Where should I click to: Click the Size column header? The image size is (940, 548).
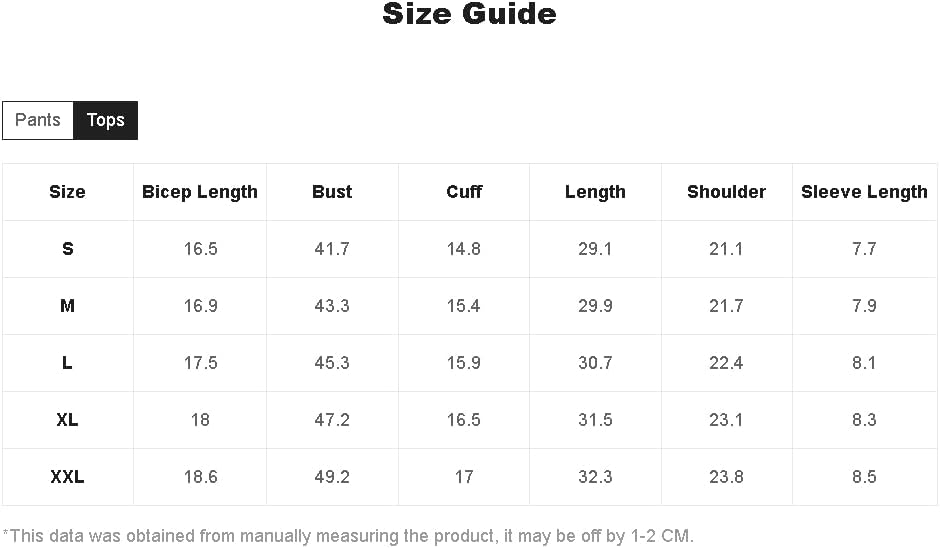(x=67, y=192)
